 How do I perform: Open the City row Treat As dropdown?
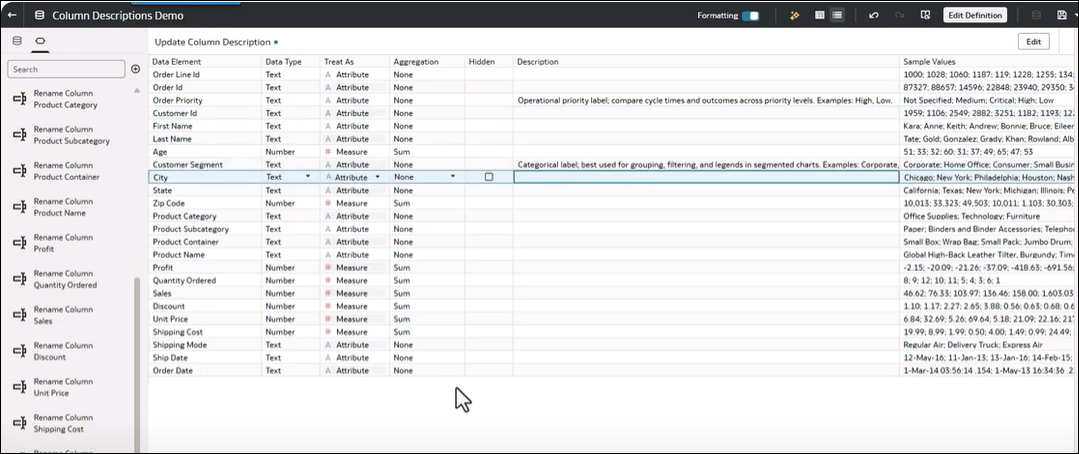(378, 177)
